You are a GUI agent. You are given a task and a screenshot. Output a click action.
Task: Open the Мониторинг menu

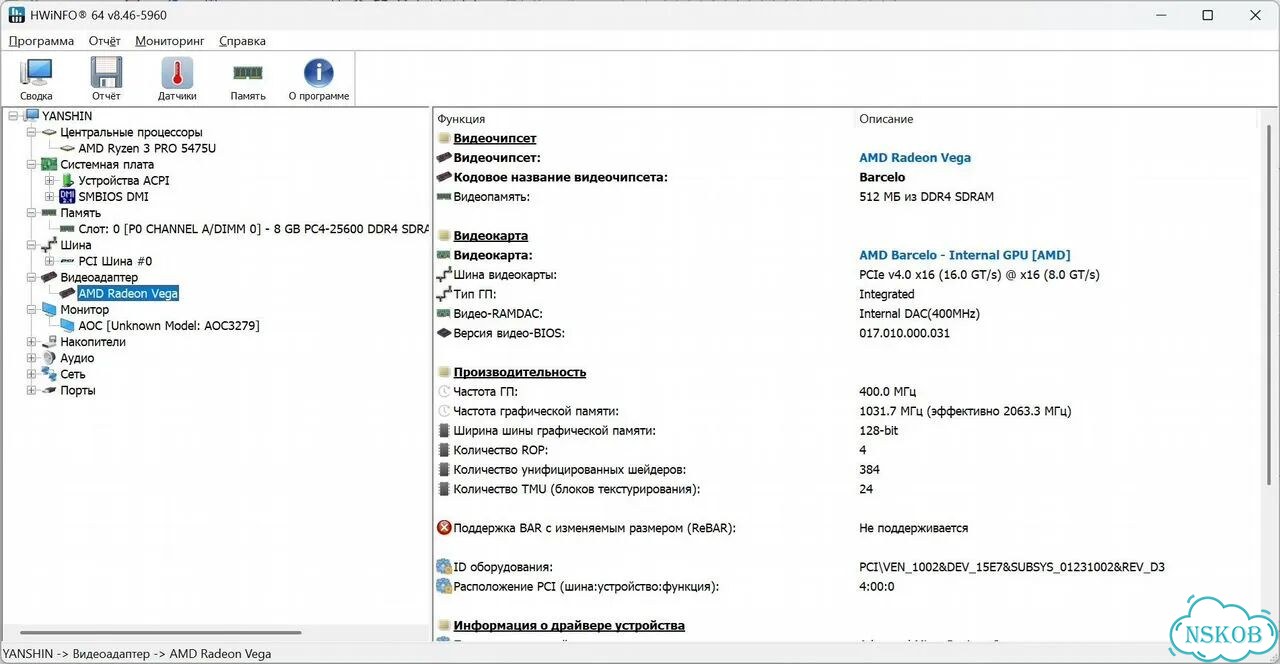[170, 41]
